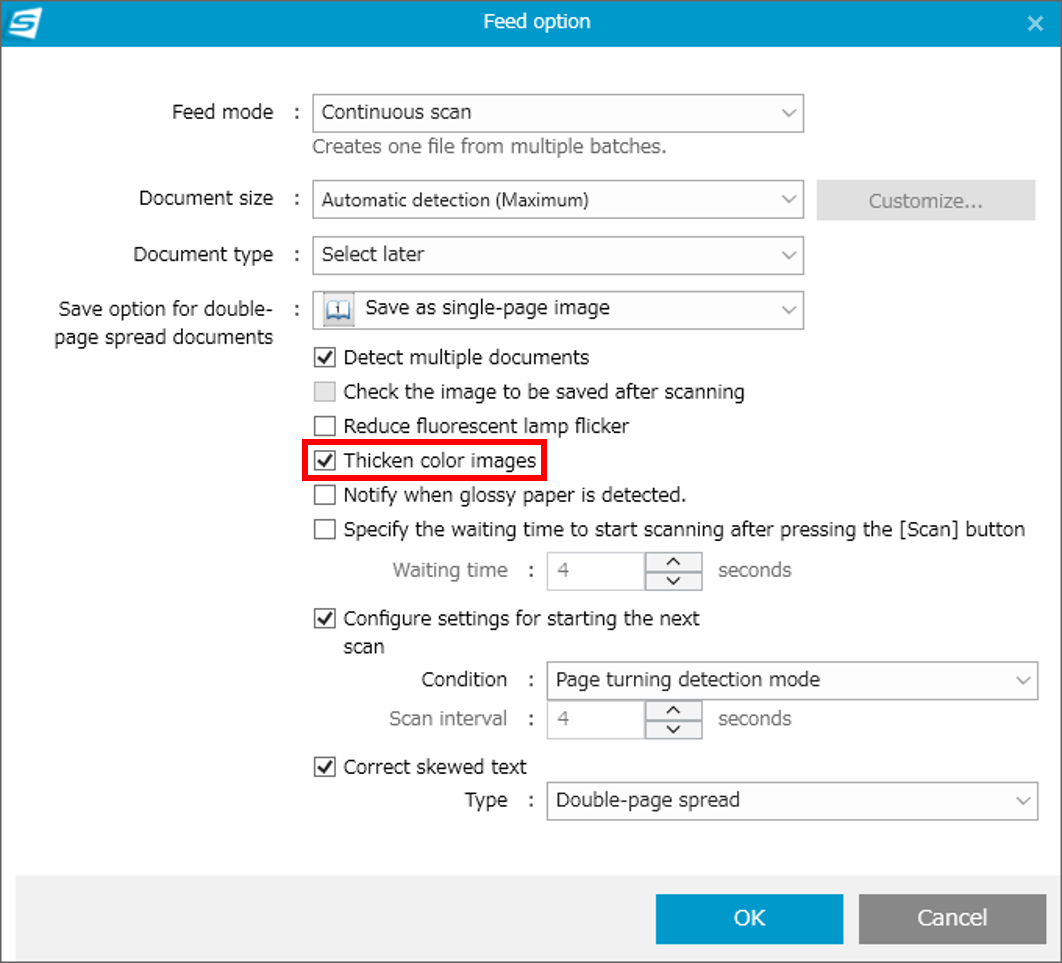Expand the Document type dropdown
Image resolution: width=1062 pixels, height=963 pixels.
558,255
